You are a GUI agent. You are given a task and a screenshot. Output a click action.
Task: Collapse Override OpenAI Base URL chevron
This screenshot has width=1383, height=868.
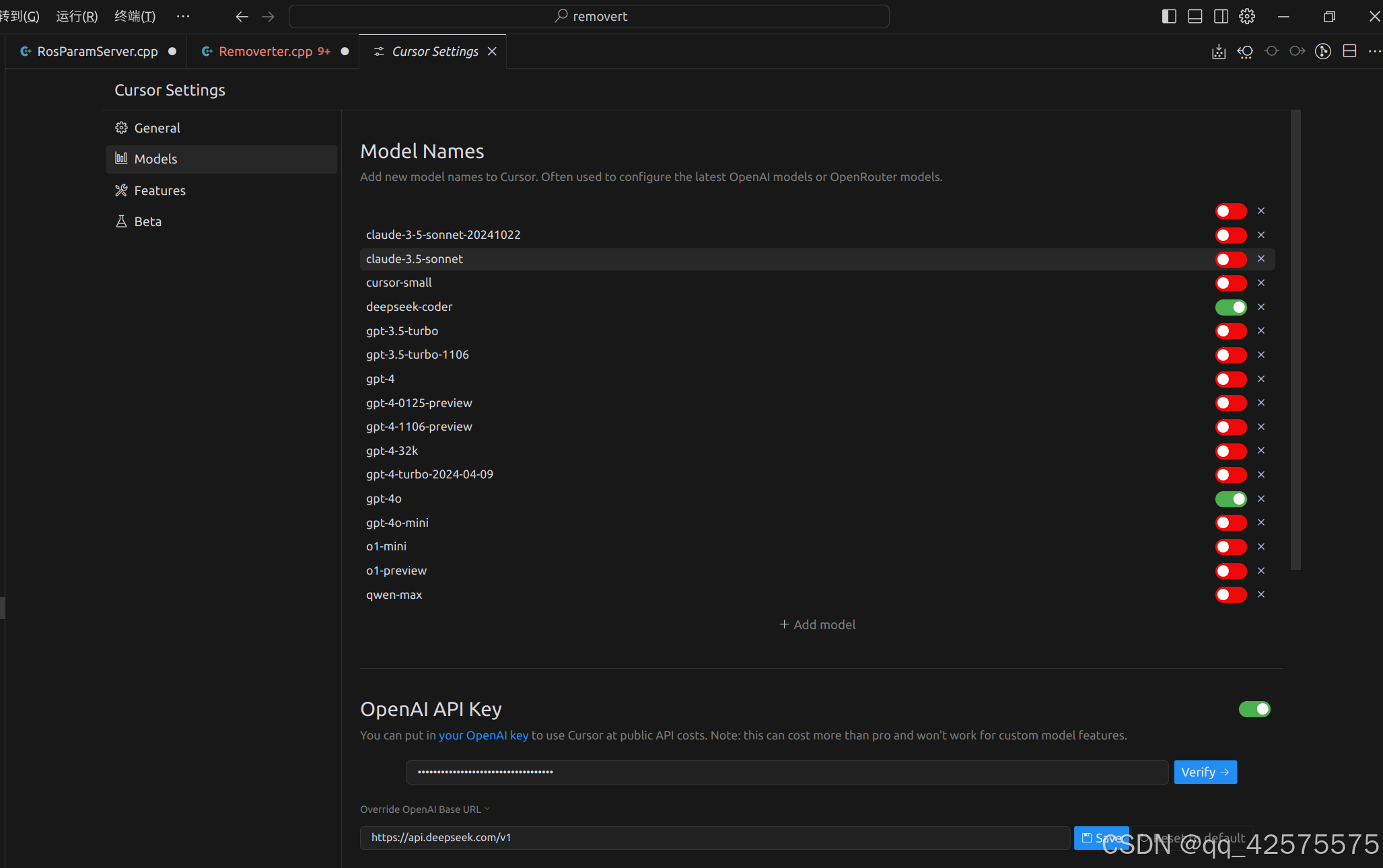[487, 809]
